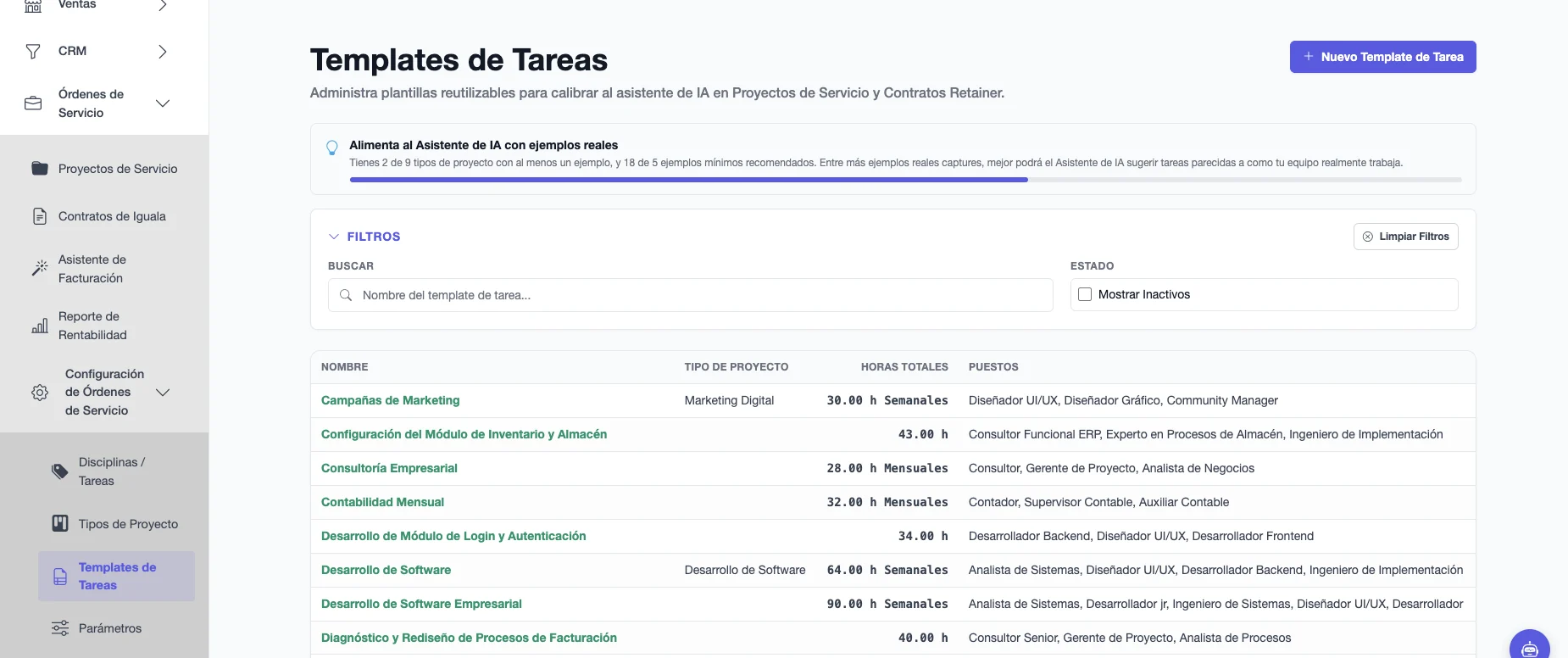Image resolution: width=1568 pixels, height=658 pixels.
Task: Open the Contabilidad Mensual template
Action: click(x=382, y=502)
